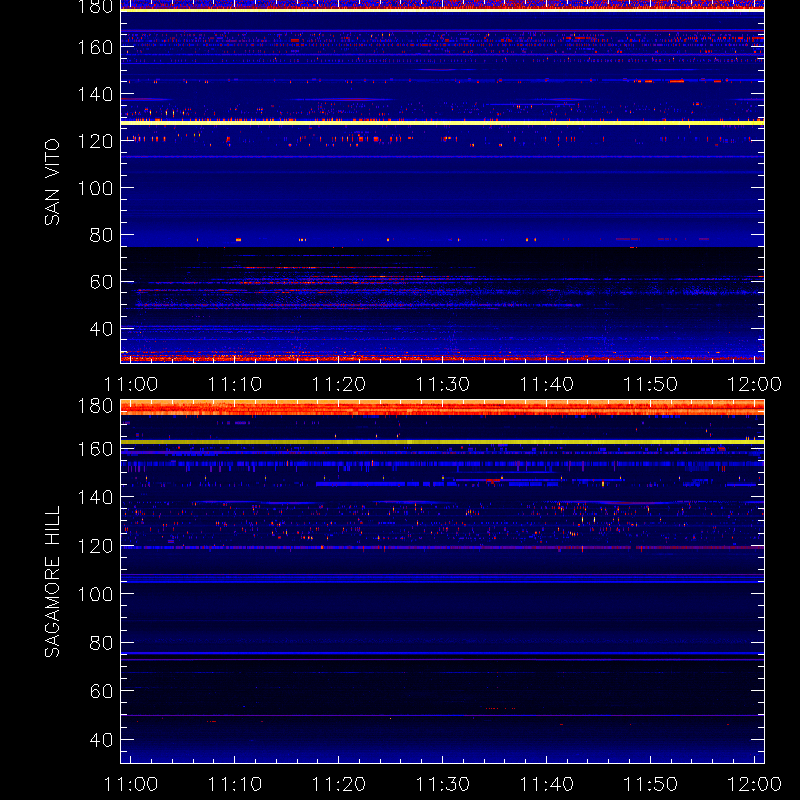Select the 60 tick label on San Vito plot
Image resolution: width=800 pixels, height=800 pixels.
point(101,282)
